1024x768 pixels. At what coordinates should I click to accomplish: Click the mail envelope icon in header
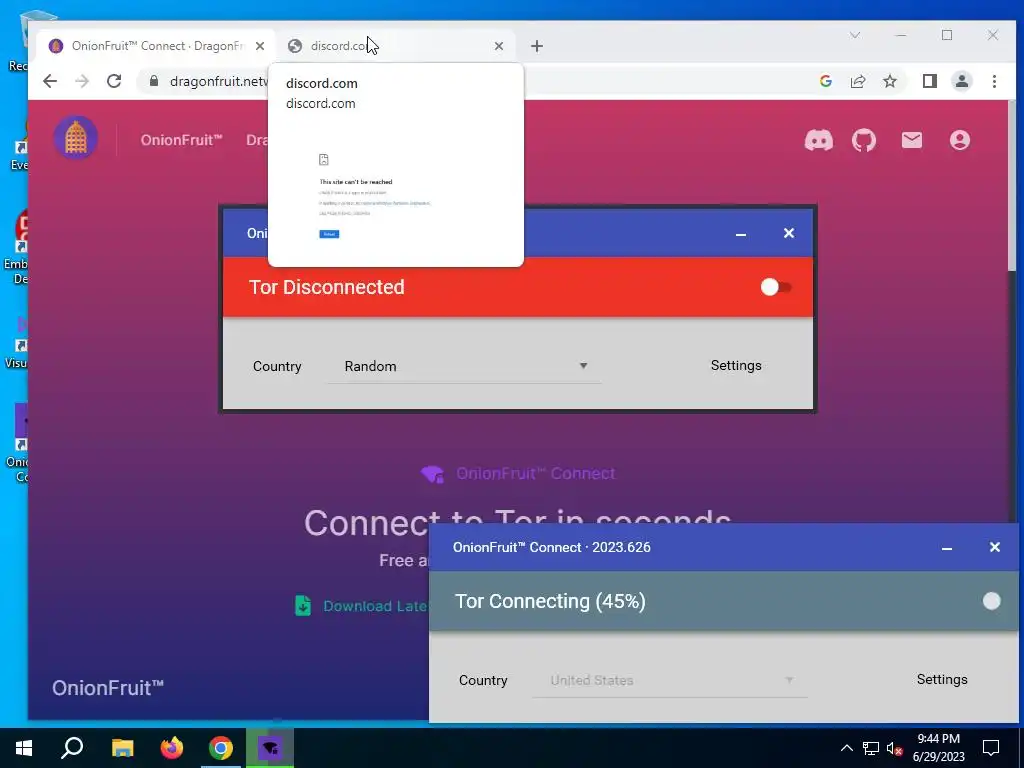point(912,140)
